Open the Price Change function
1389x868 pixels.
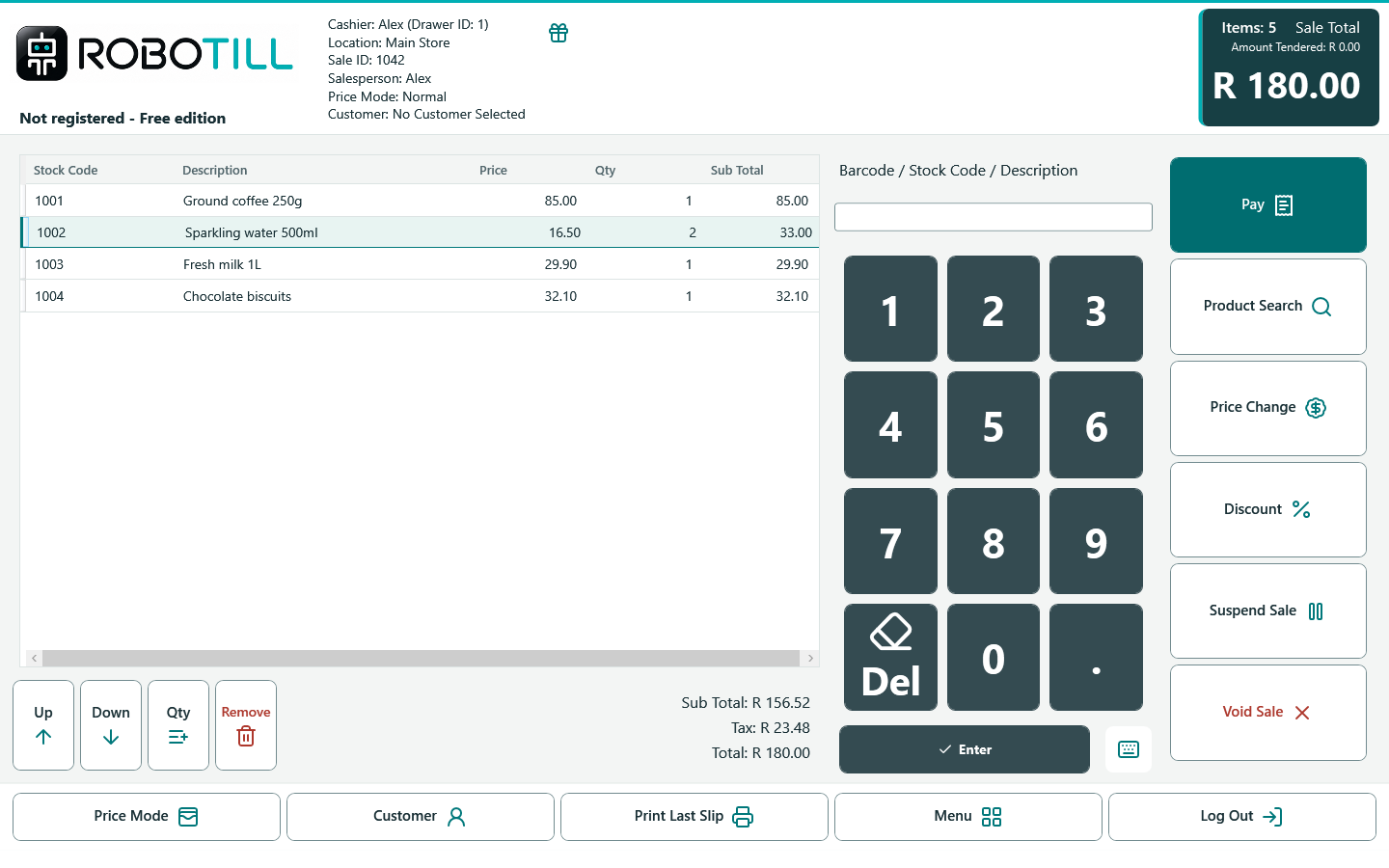pyautogui.click(x=1268, y=408)
